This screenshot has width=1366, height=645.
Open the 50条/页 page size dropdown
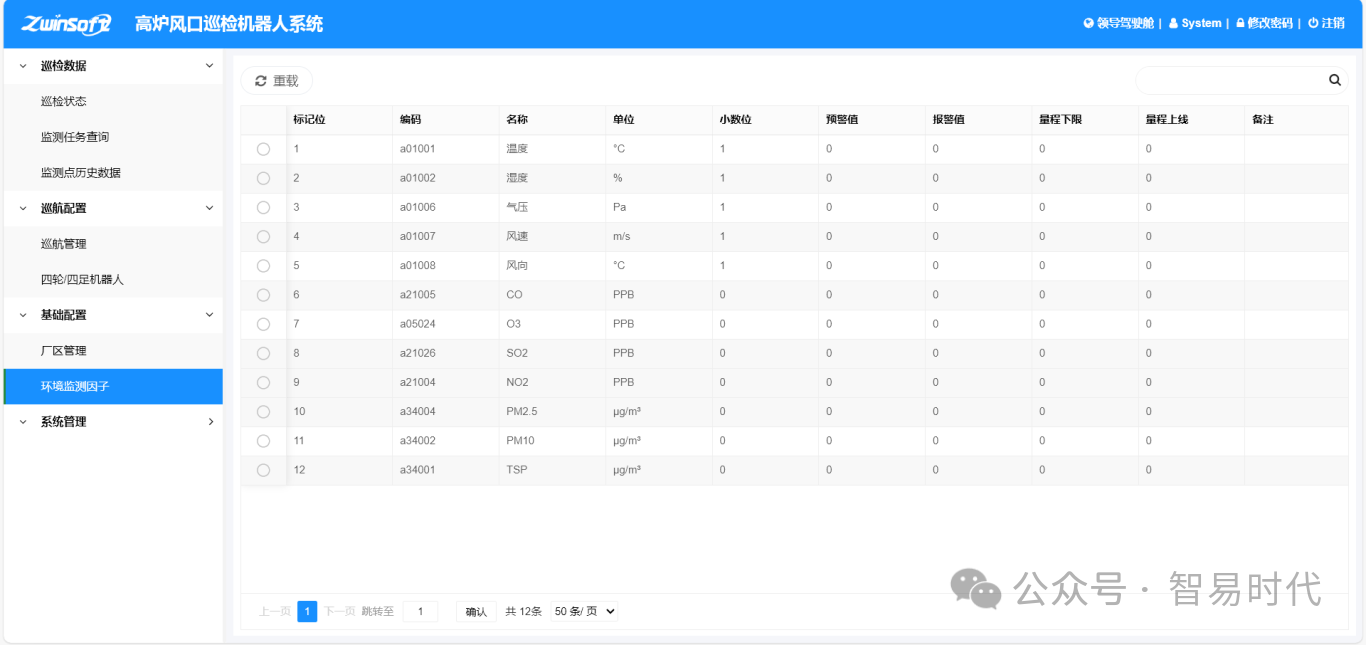coord(584,611)
